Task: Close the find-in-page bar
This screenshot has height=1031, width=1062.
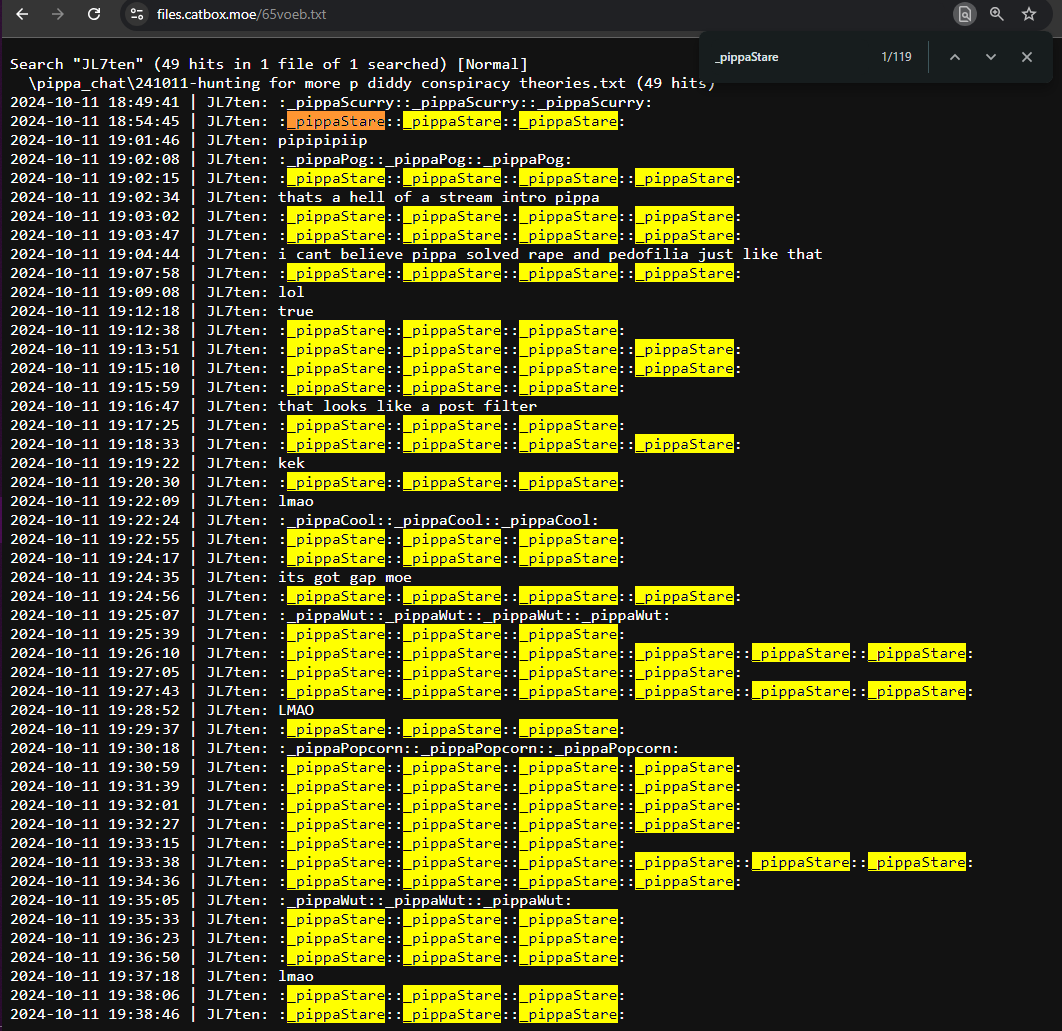Action: pyautogui.click(x=1027, y=57)
